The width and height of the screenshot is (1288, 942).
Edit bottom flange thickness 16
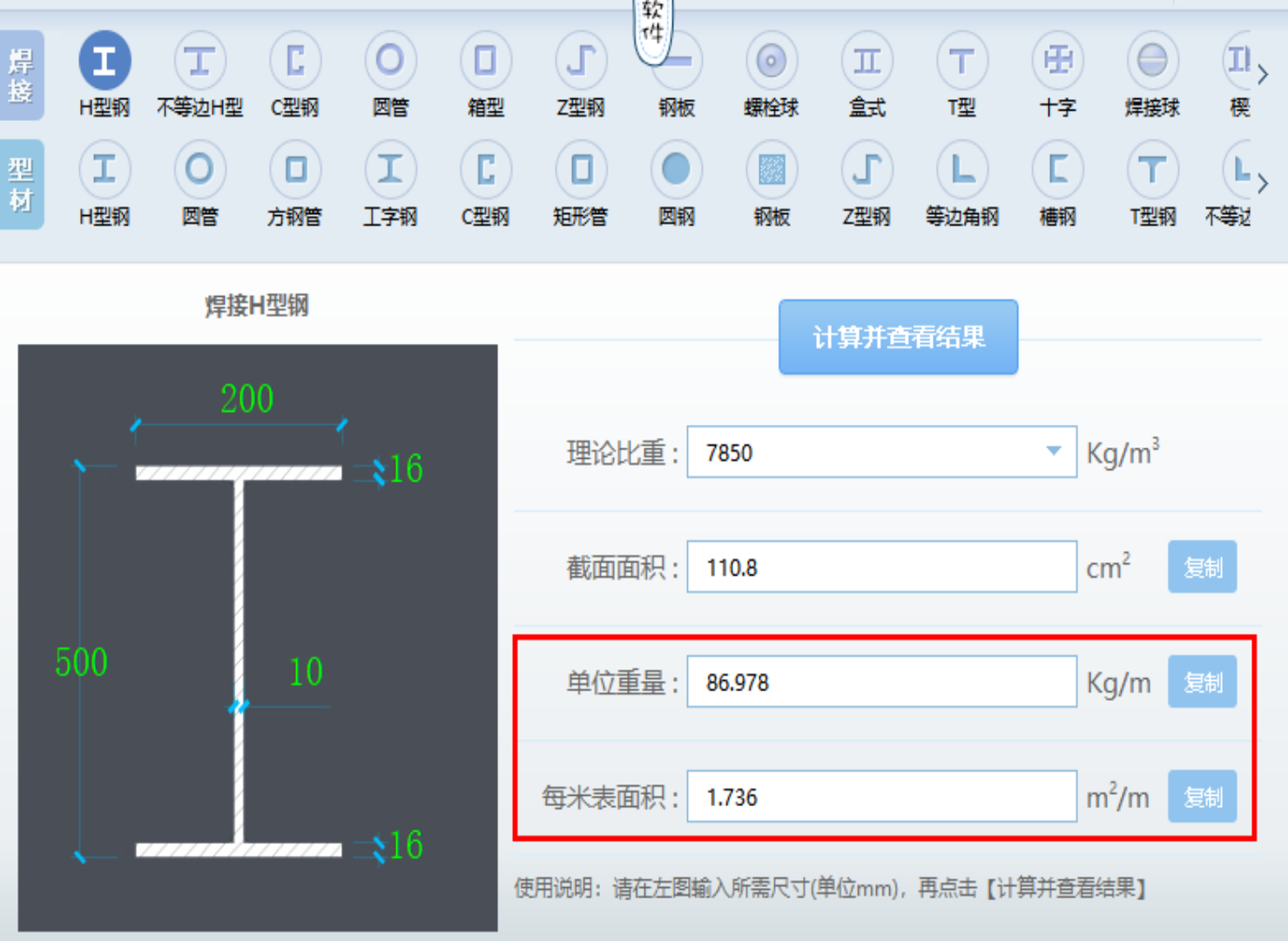point(406,844)
